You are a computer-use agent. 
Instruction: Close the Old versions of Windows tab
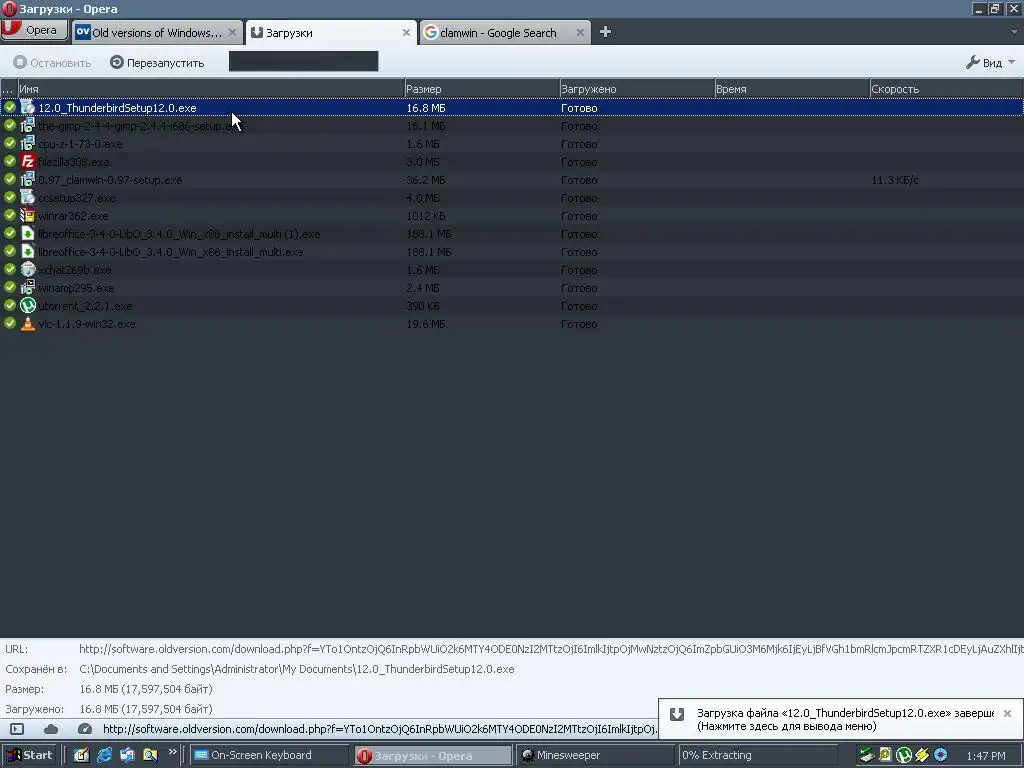[x=232, y=33]
